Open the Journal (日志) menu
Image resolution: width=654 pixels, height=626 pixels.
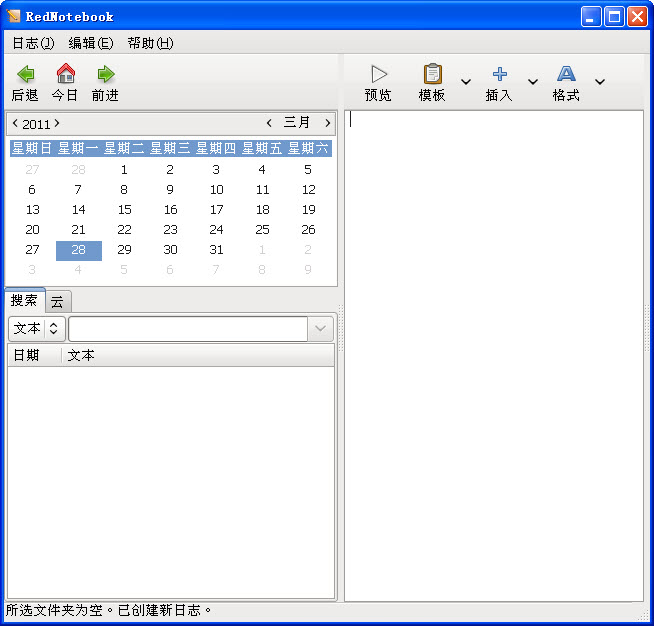click(33, 43)
